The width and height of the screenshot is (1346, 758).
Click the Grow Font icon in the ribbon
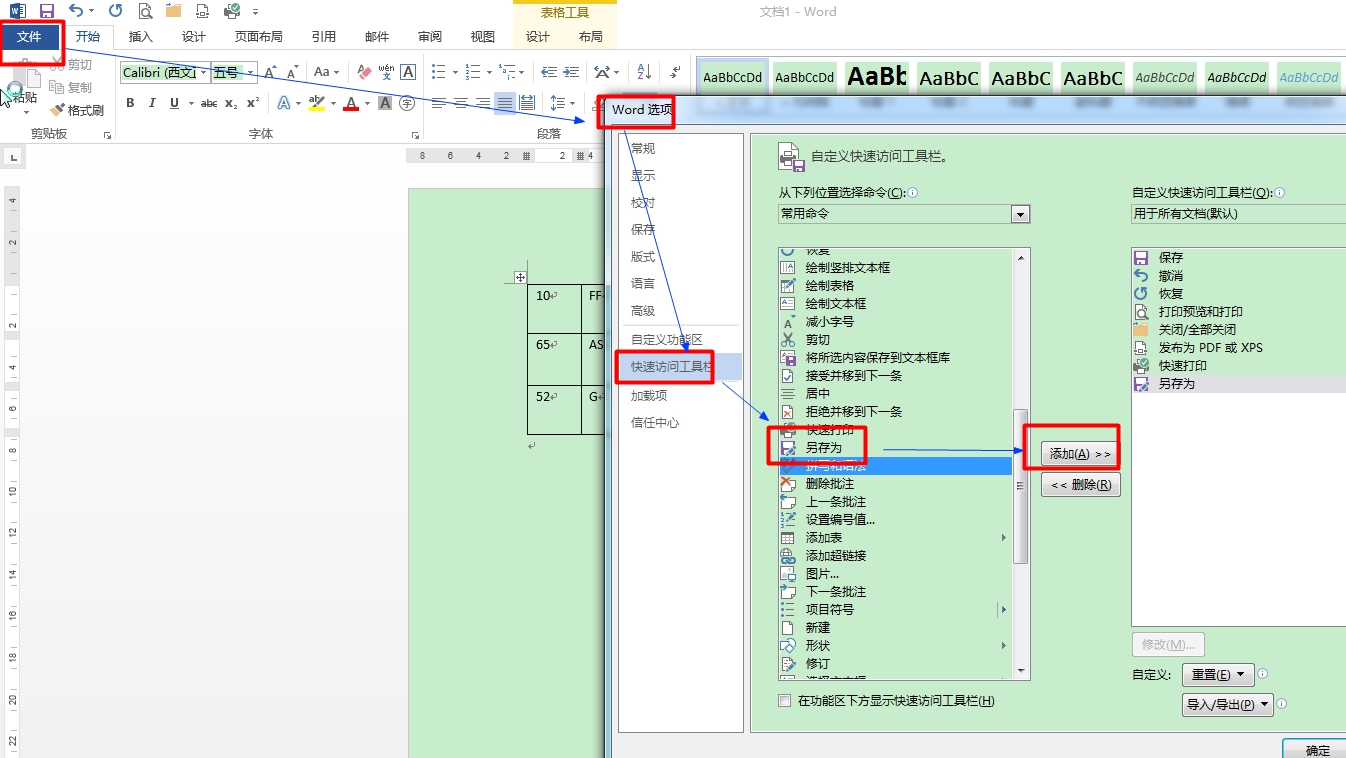point(270,72)
